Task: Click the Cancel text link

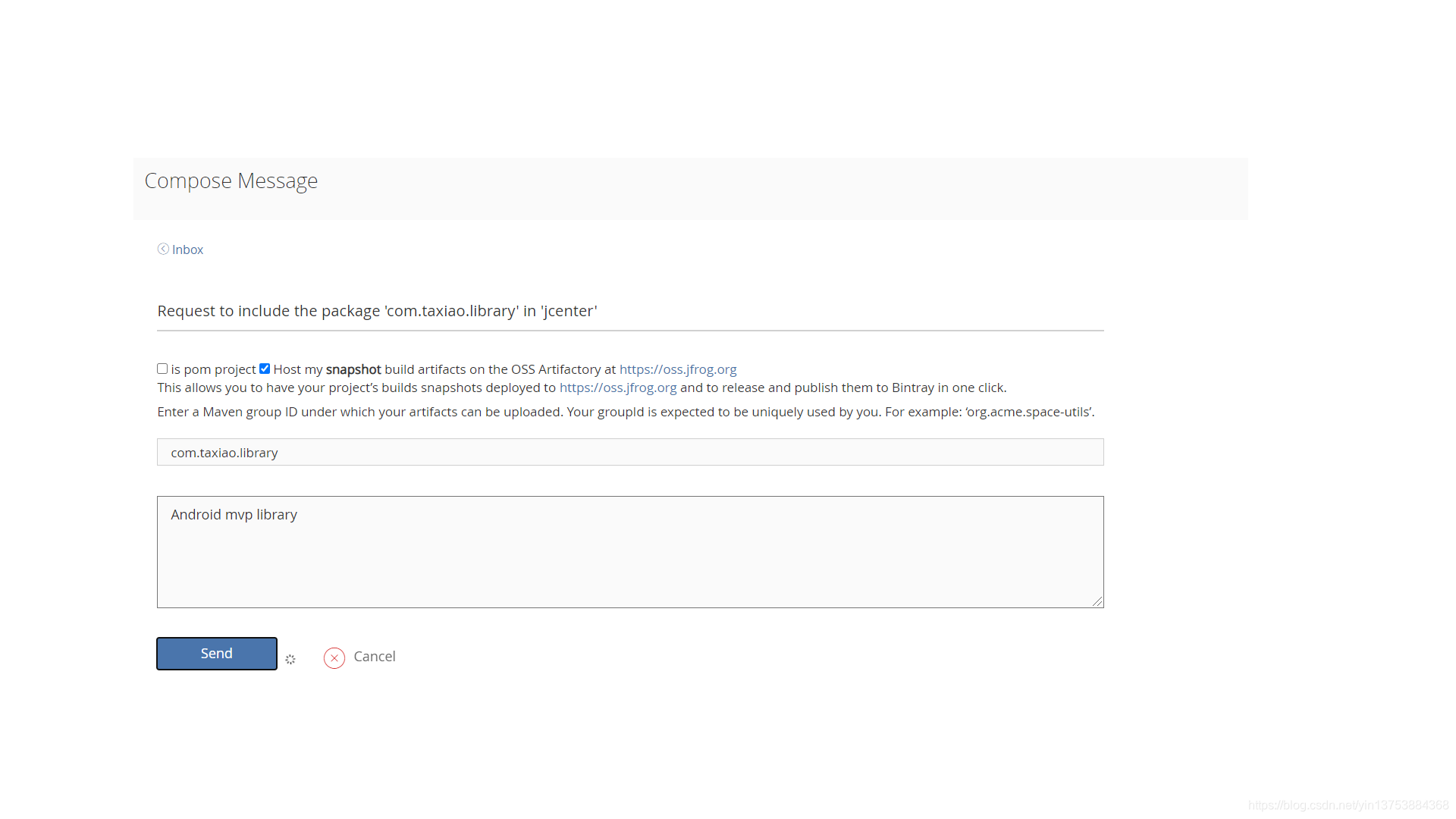Action: pyautogui.click(x=375, y=657)
